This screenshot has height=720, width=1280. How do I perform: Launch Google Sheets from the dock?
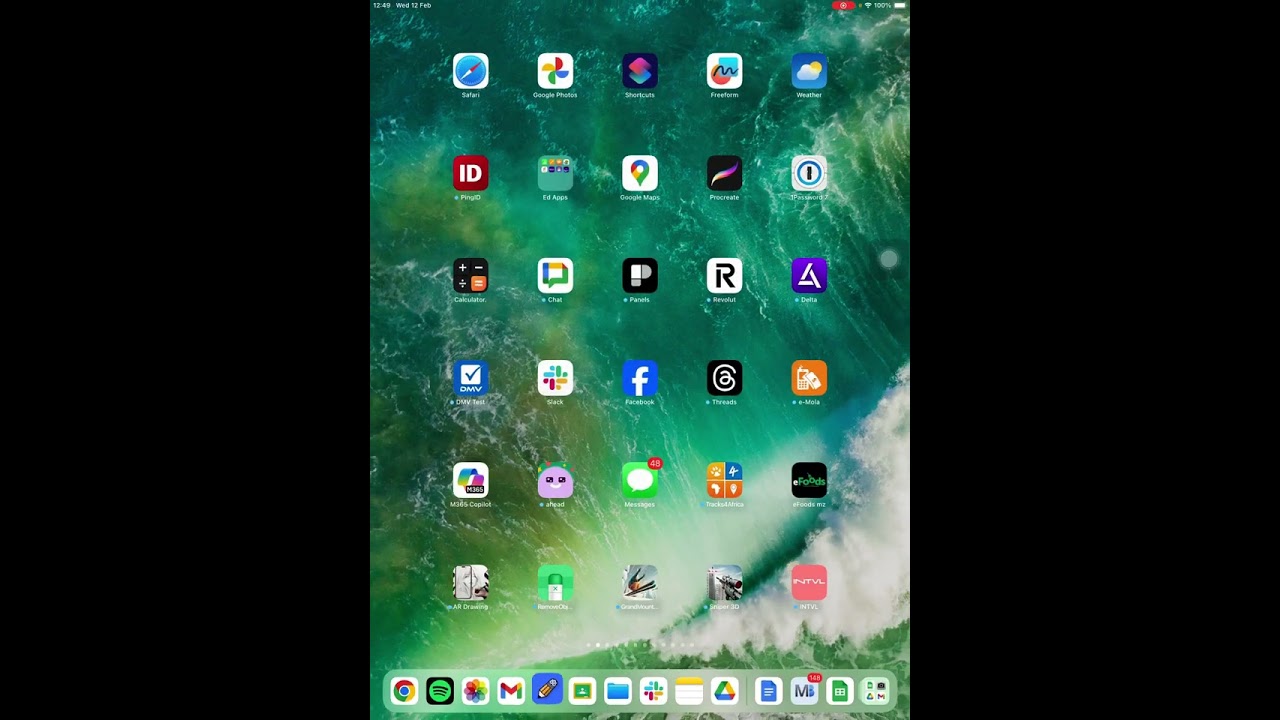click(840, 691)
